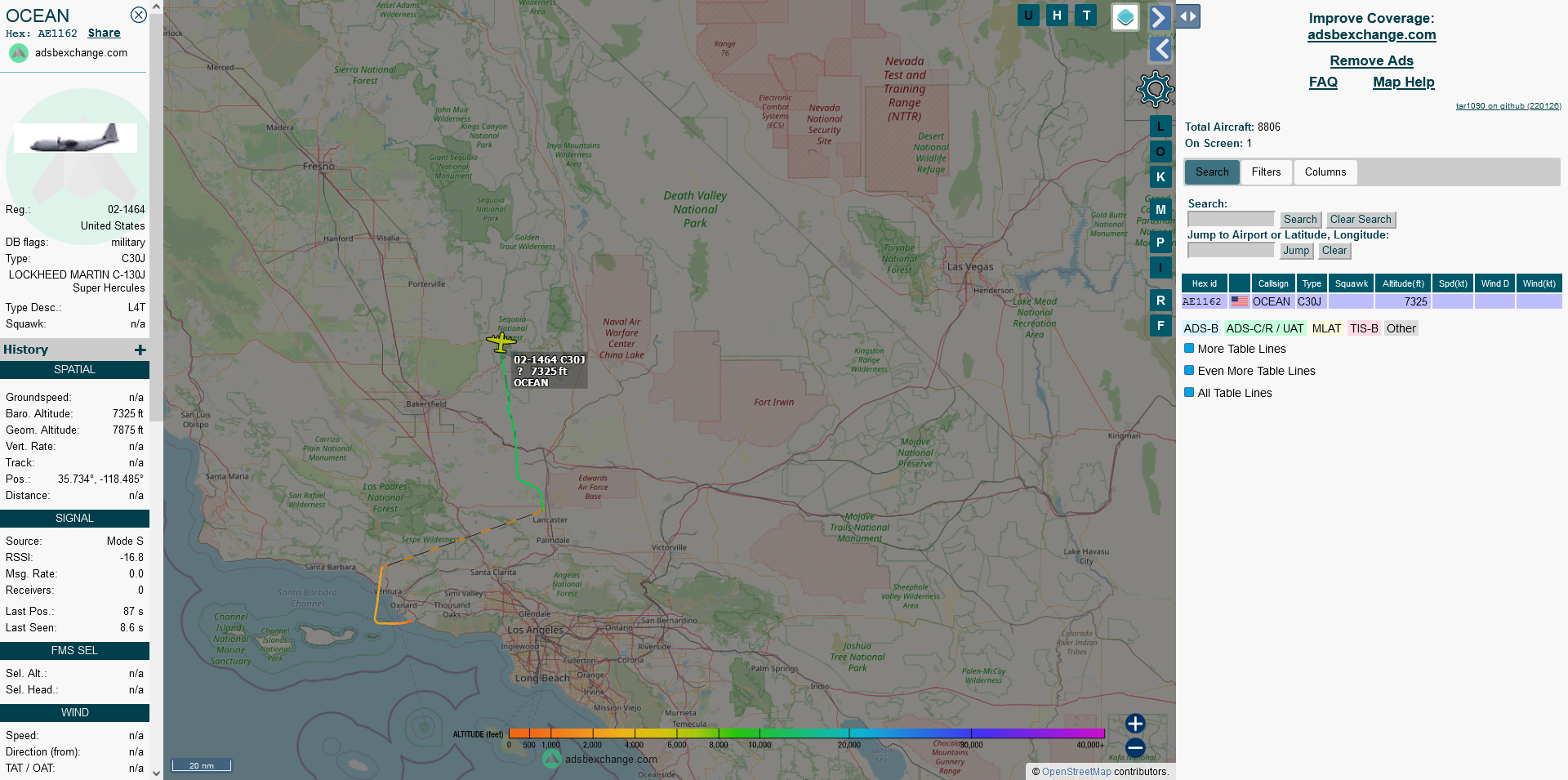Click the Clear Search button
This screenshot has width=1568, height=780.
click(1361, 220)
